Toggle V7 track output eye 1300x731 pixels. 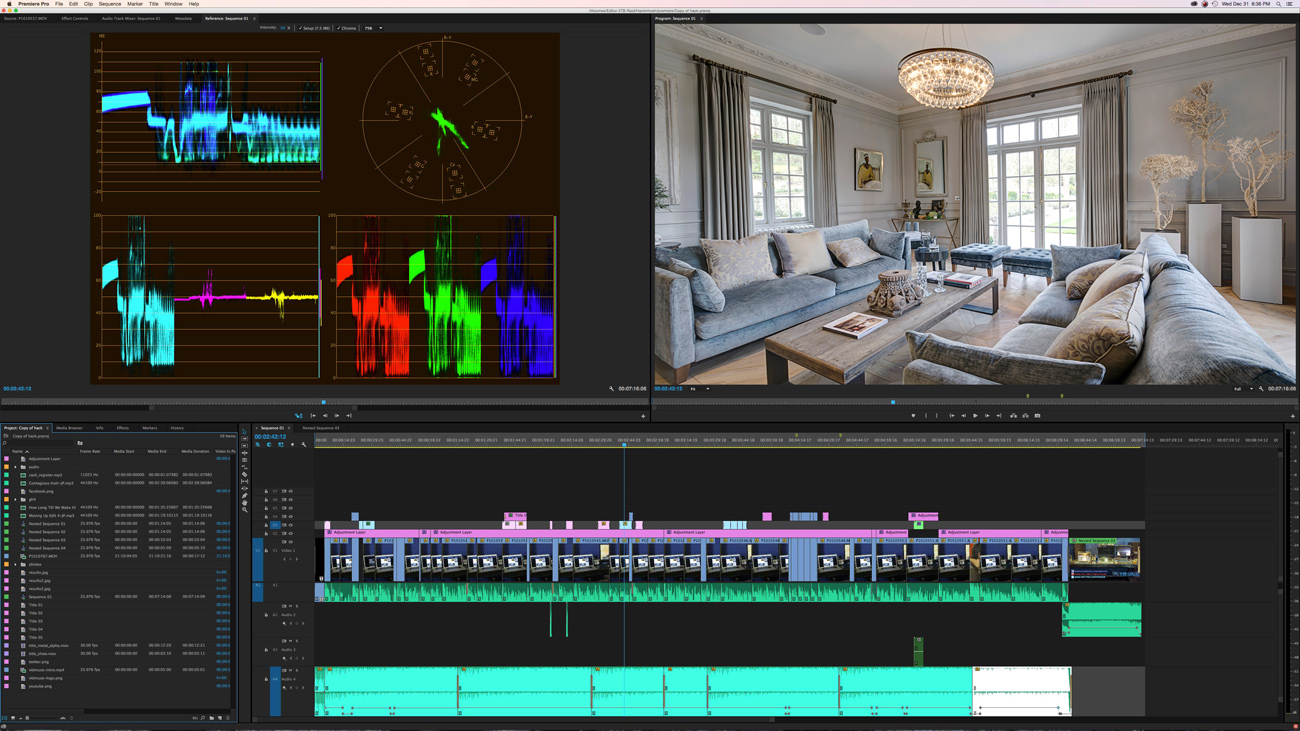[291, 491]
